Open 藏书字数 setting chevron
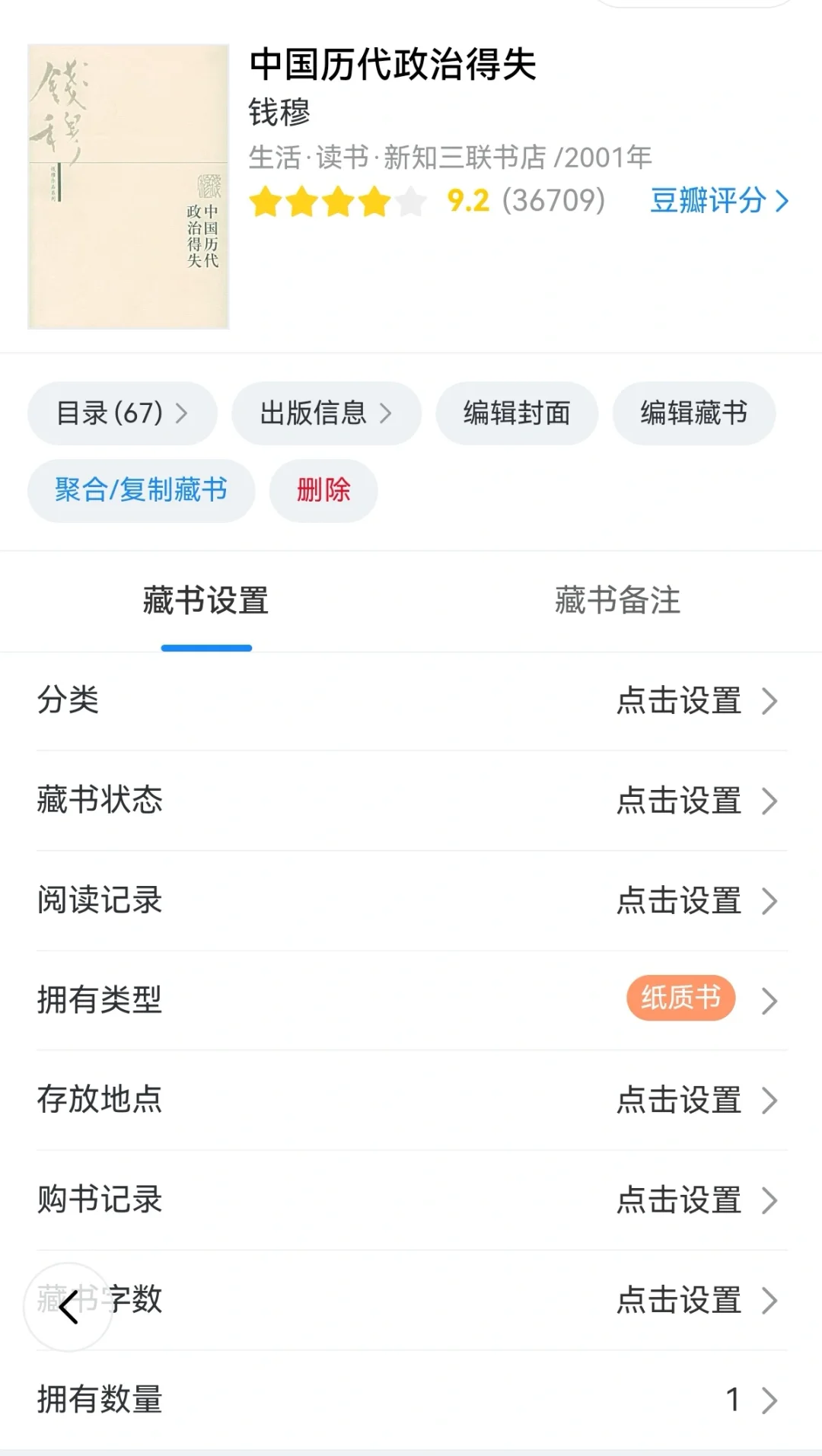Screen dimensions: 822x1456 pos(769,1301)
